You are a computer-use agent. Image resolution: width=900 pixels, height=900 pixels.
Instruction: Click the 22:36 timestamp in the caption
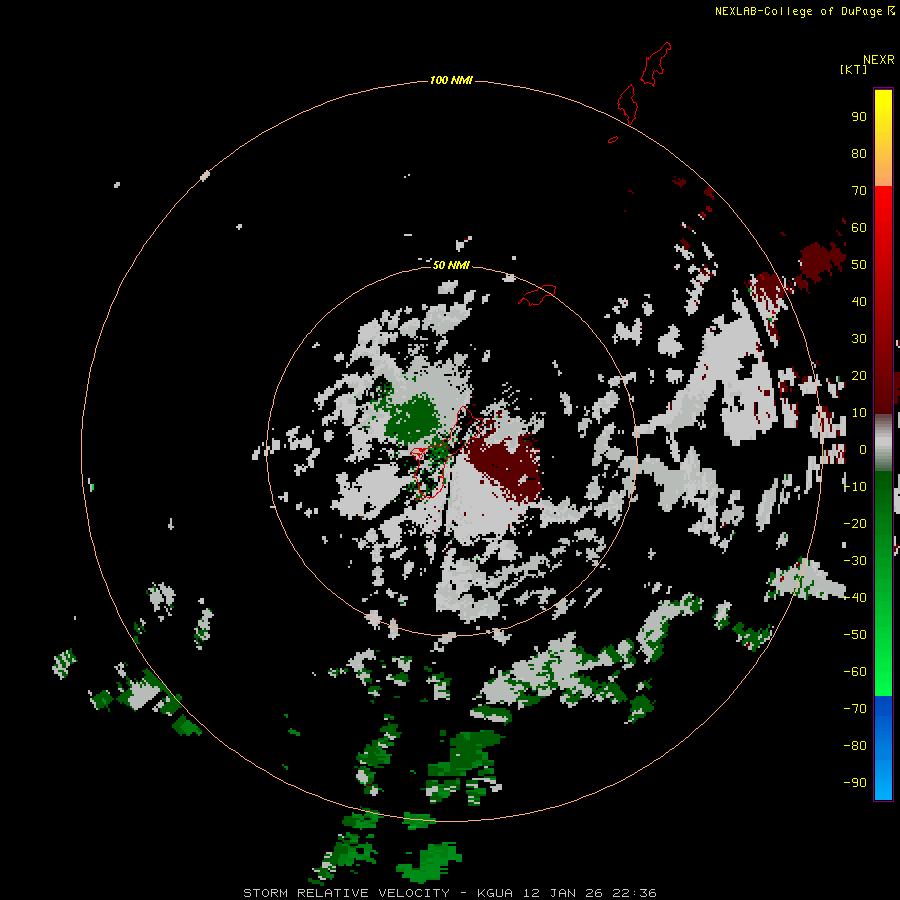(634, 893)
